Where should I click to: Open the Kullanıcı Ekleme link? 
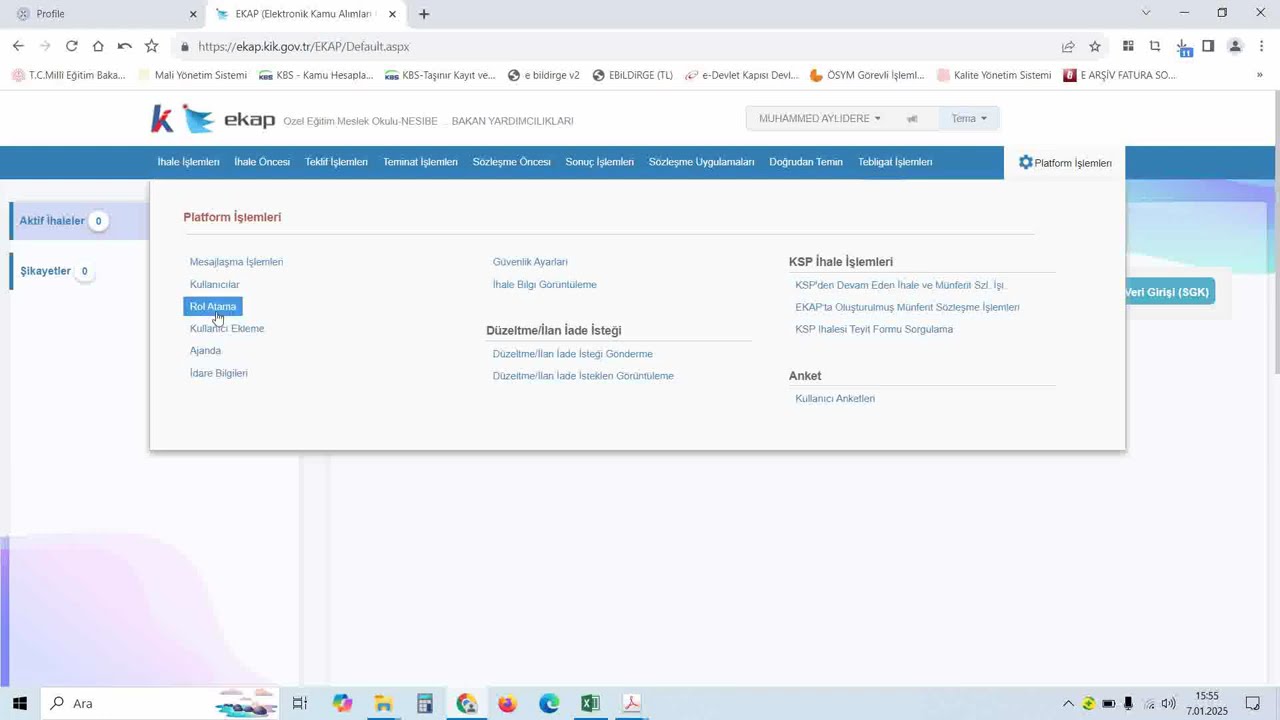(x=227, y=328)
